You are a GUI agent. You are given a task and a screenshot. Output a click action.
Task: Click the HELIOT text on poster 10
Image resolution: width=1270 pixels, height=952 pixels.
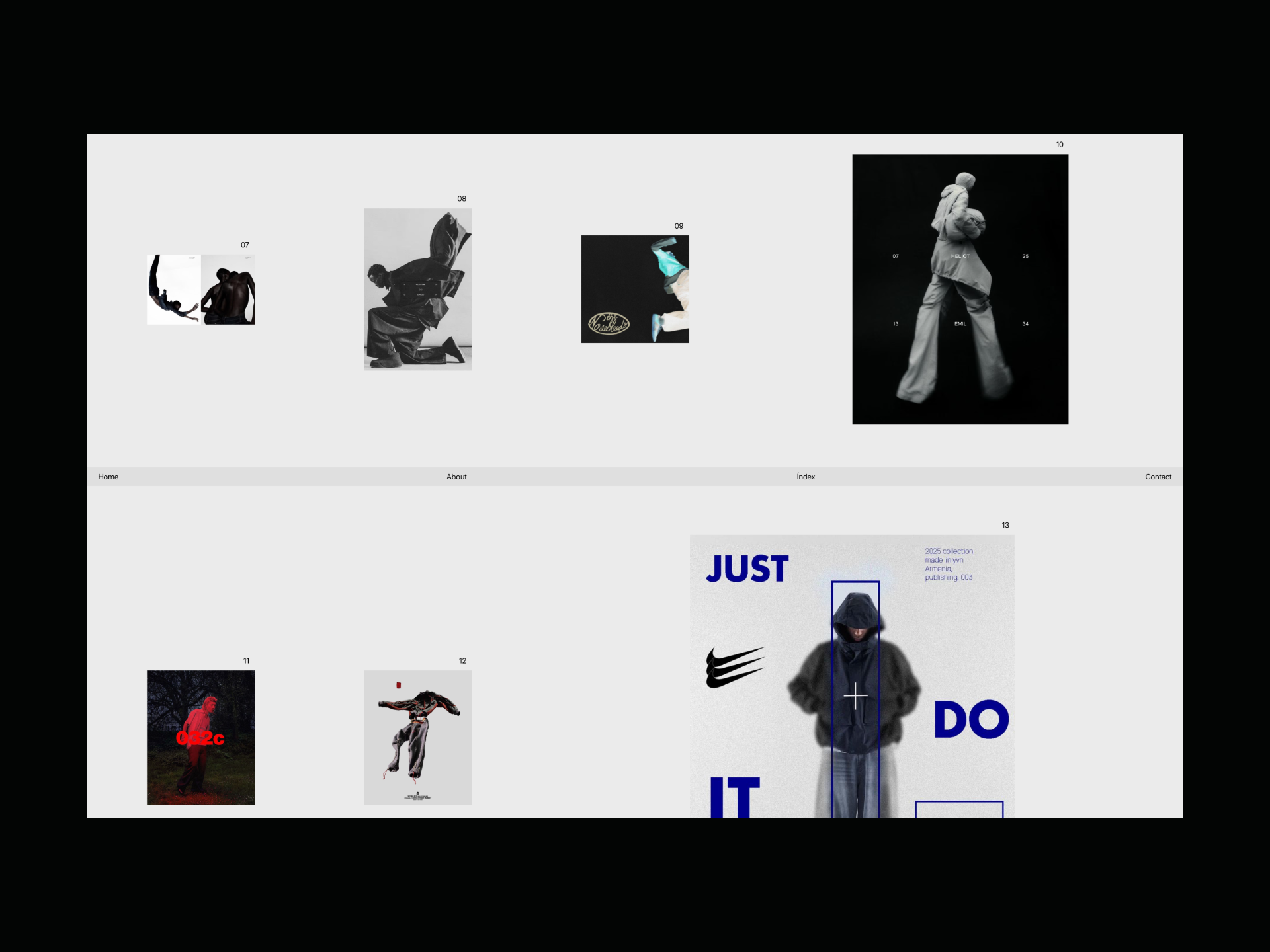point(960,256)
